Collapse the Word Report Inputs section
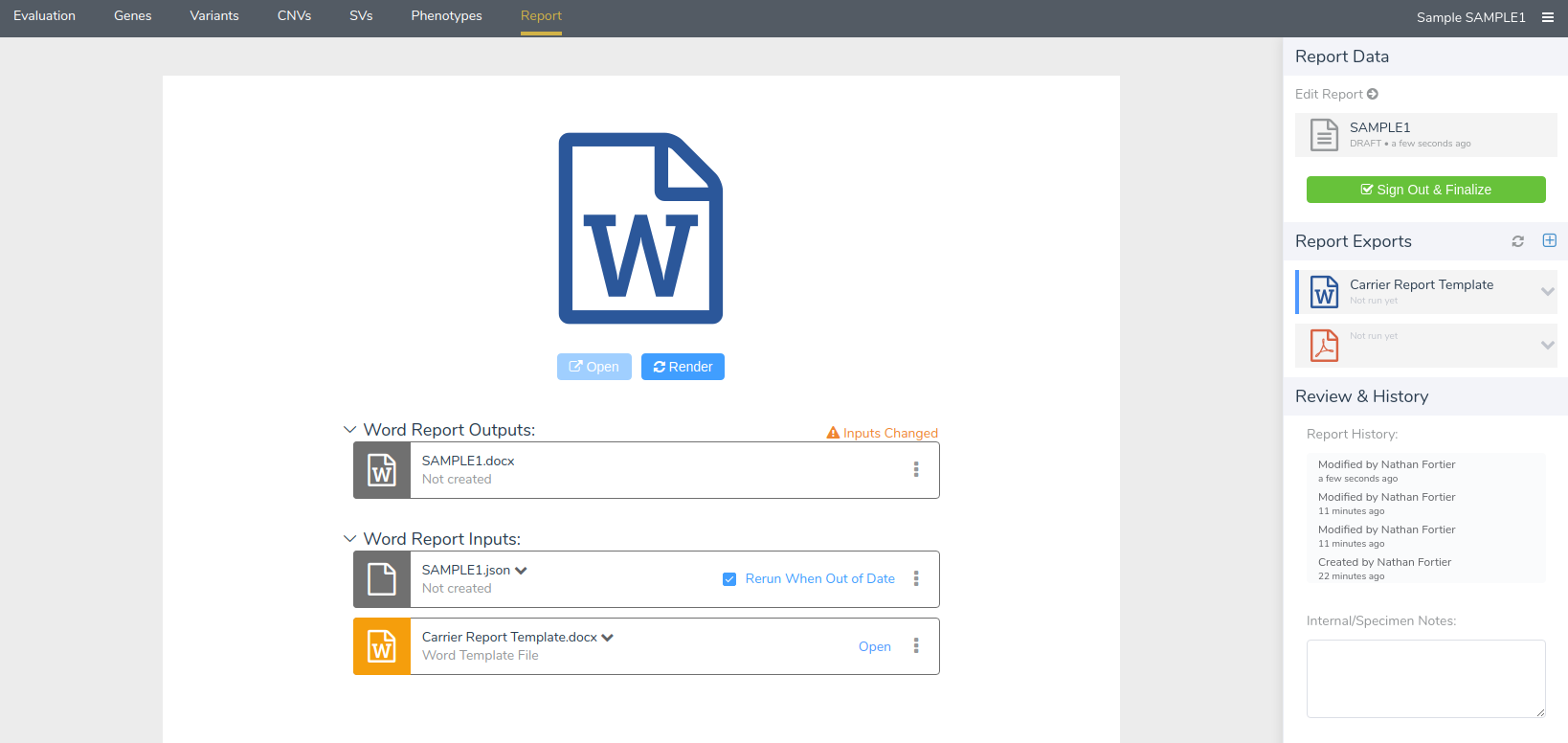 (x=350, y=539)
